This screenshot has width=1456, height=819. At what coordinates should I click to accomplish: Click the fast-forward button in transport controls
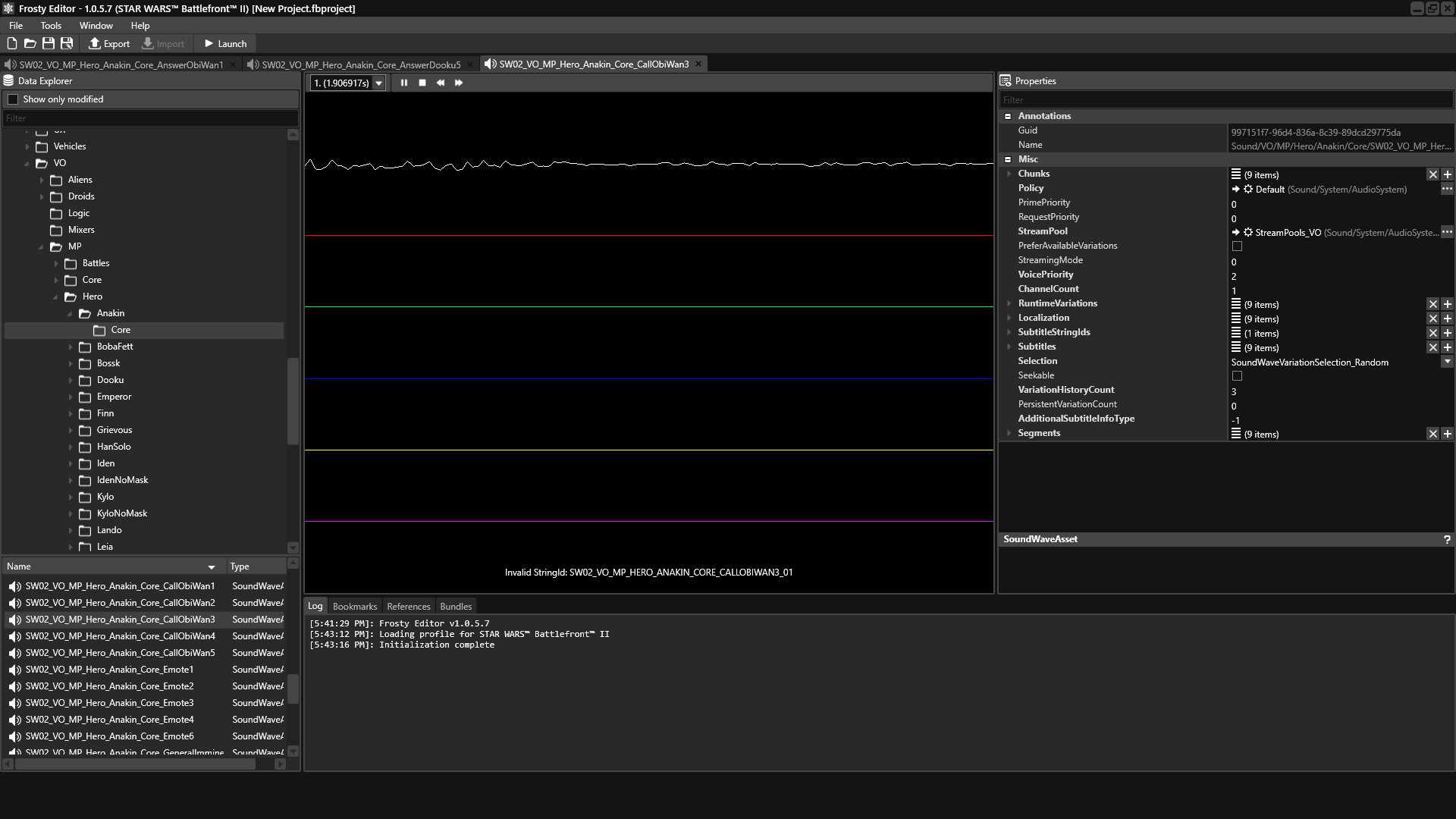(x=458, y=83)
